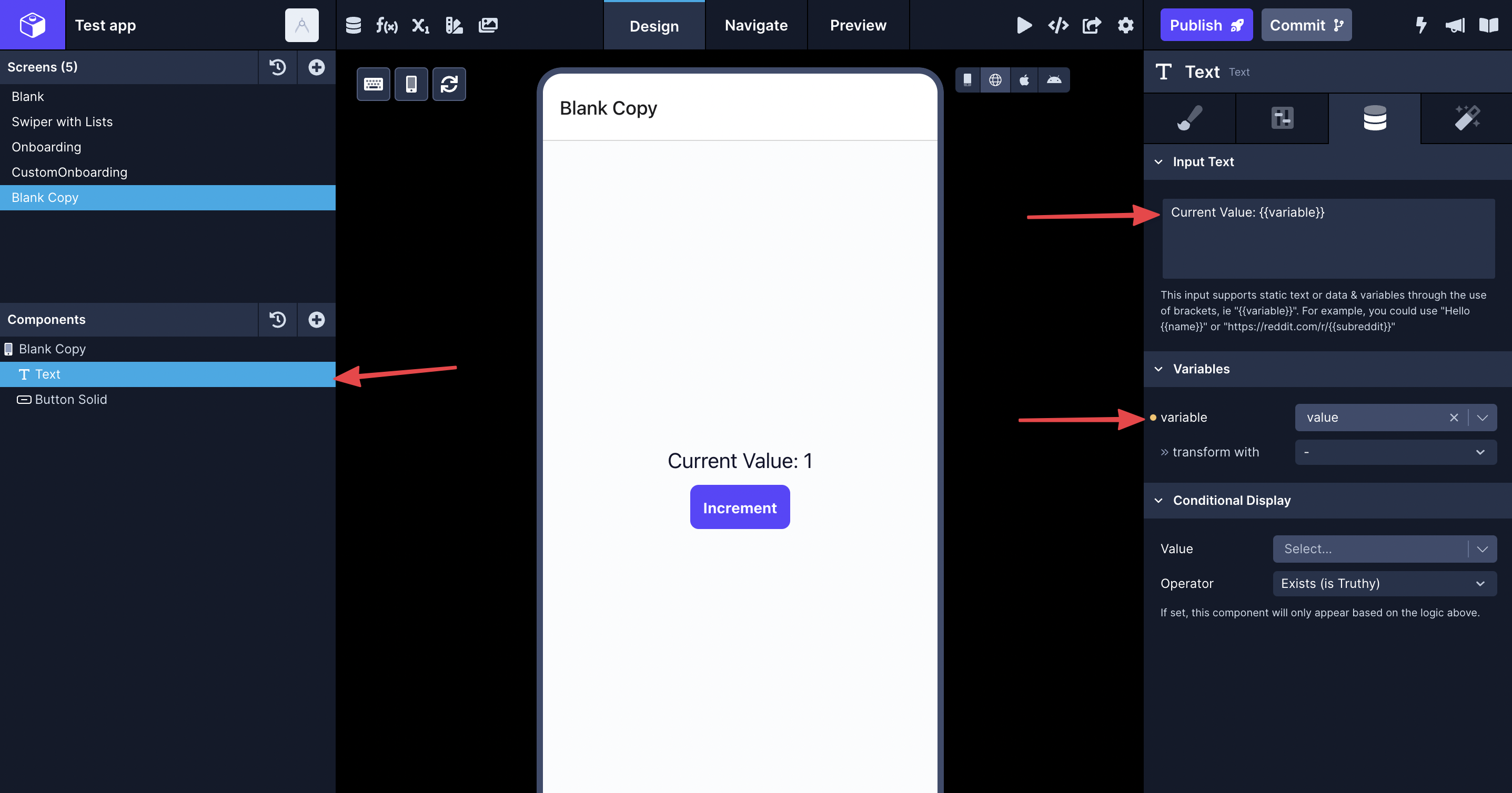1512x793 pixels.
Task: Toggle the keyboard visibility button
Action: coord(374,84)
